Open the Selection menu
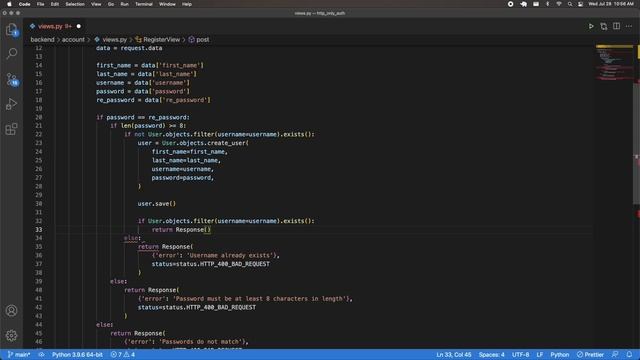 [x=75, y=4]
